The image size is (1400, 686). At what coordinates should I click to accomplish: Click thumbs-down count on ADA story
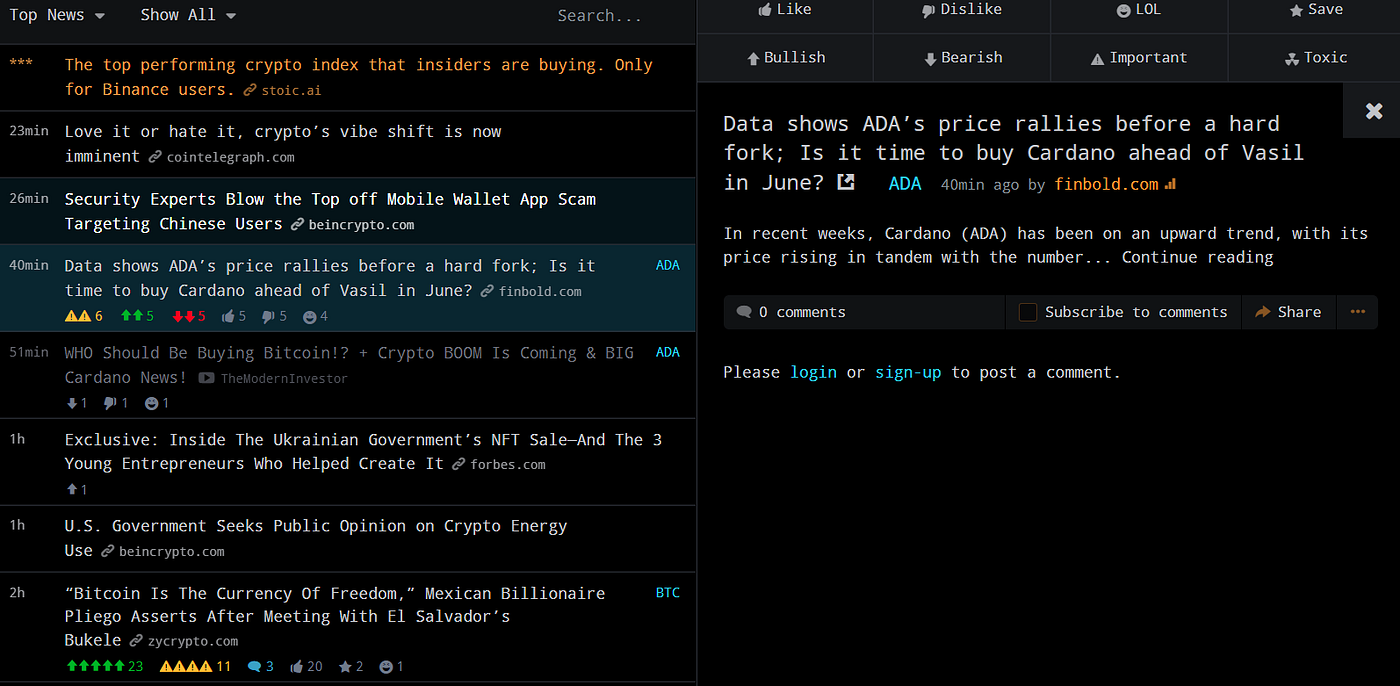(274, 316)
